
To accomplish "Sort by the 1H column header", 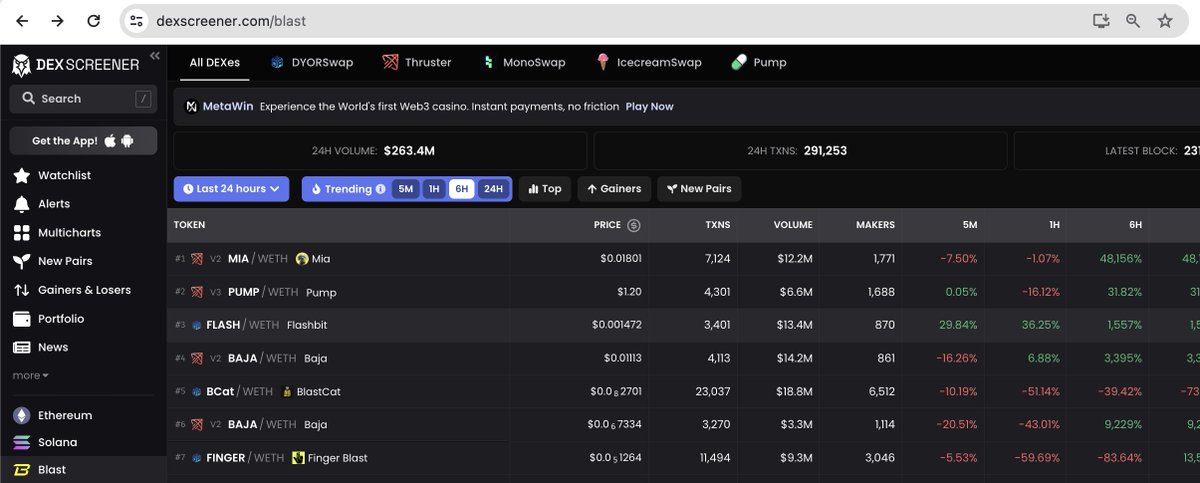I will [1054, 225].
